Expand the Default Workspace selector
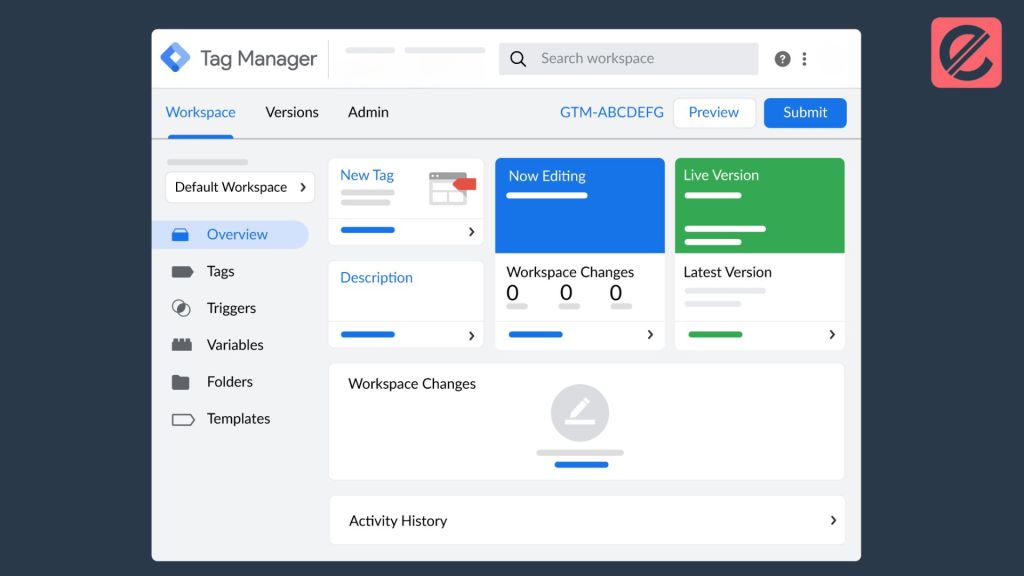 [x=240, y=187]
